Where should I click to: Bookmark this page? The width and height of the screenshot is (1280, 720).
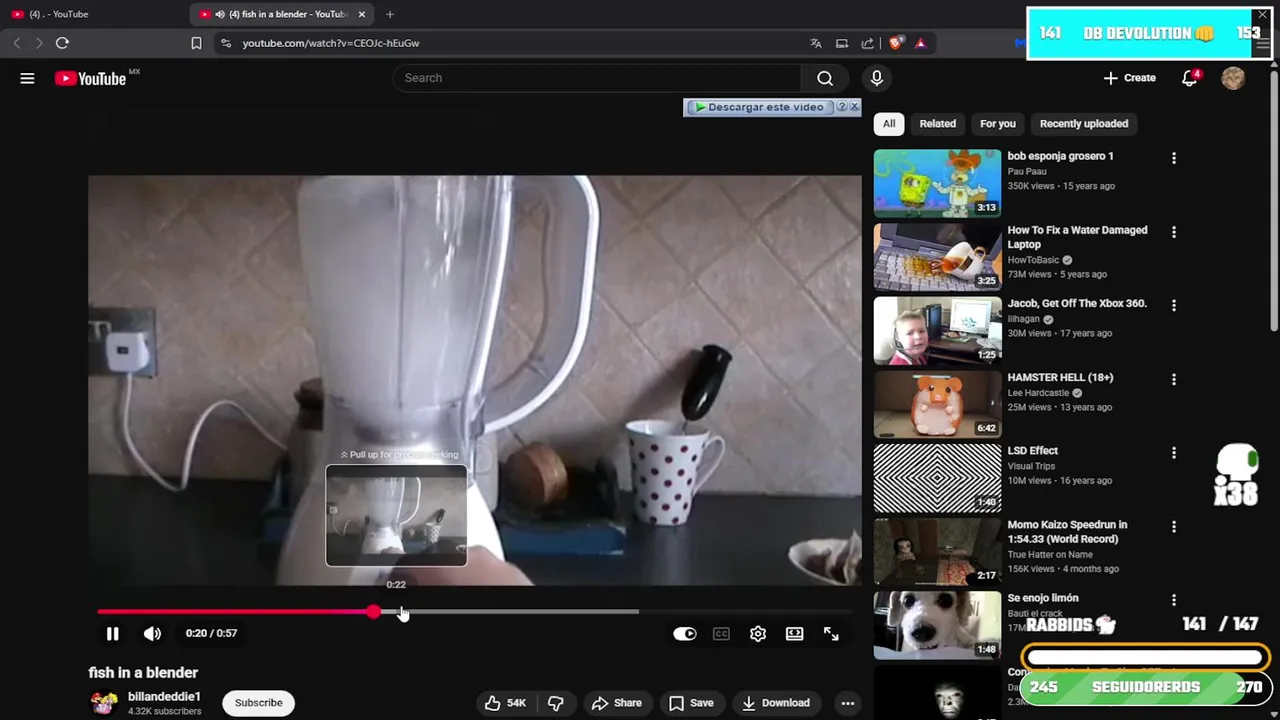tap(196, 43)
